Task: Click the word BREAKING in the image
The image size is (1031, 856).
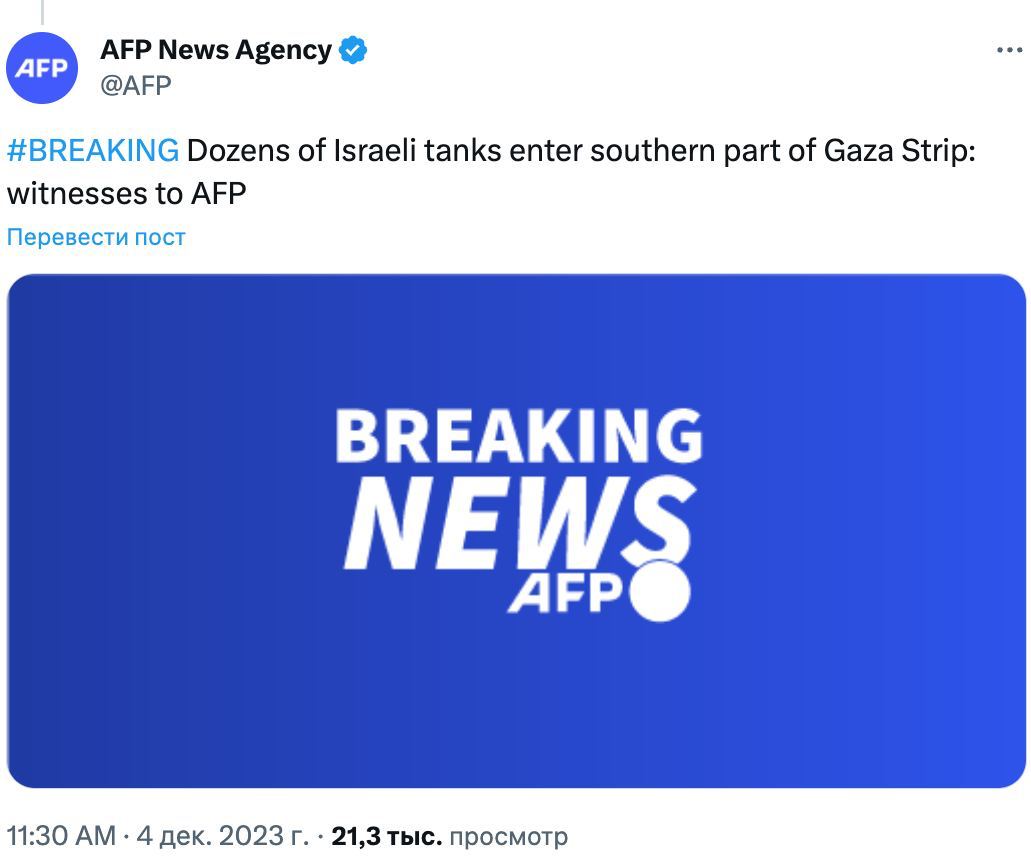Action: 518,436
